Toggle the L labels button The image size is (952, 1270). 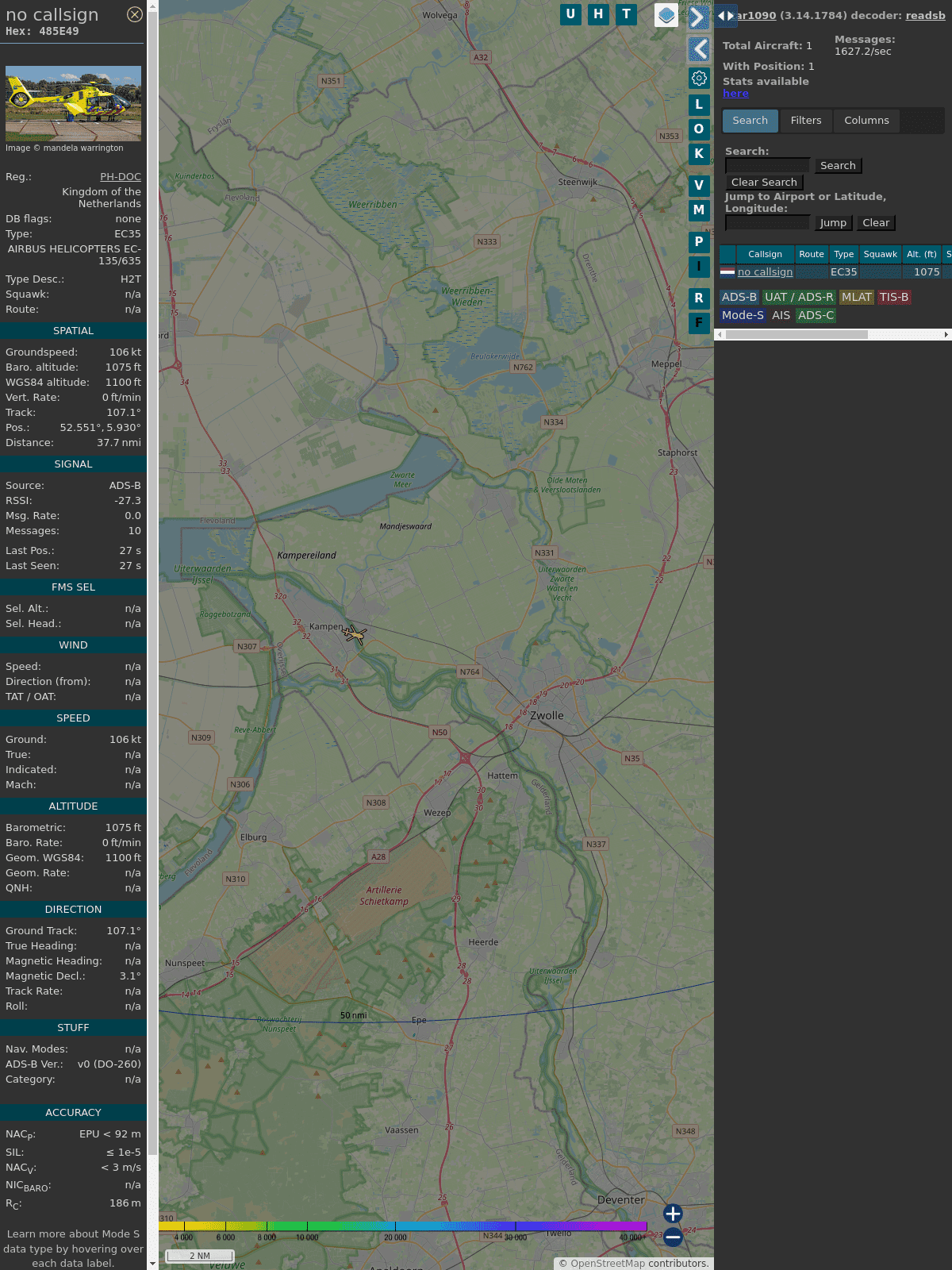[699, 105]
